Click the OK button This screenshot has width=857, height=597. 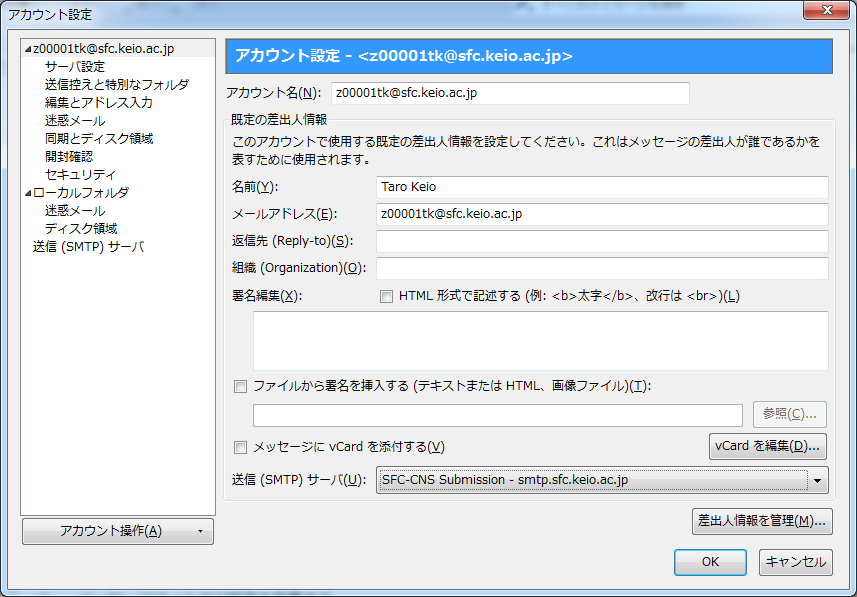point(710,562)
